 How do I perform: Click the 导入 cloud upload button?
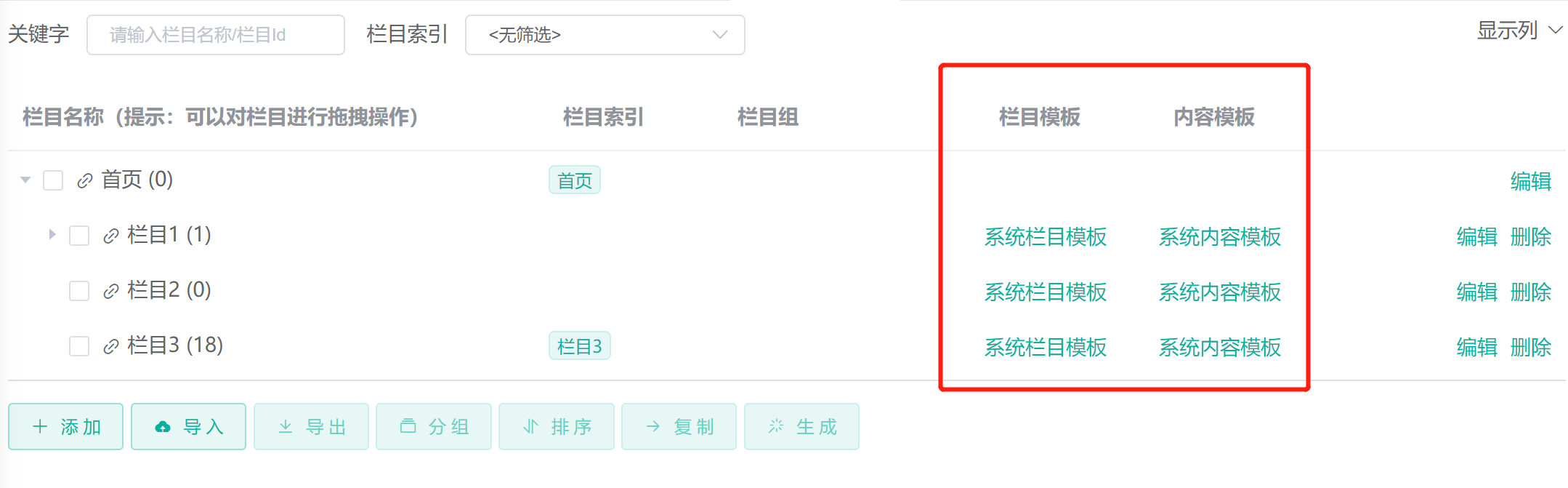point(188,427)
